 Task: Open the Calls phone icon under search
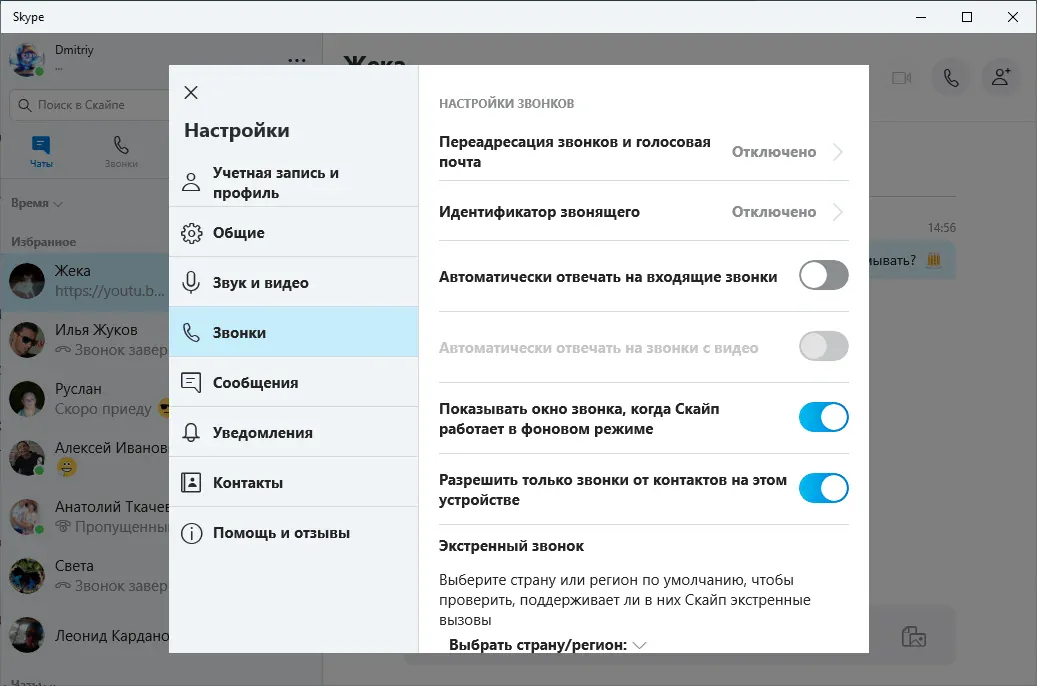point(121,151)
